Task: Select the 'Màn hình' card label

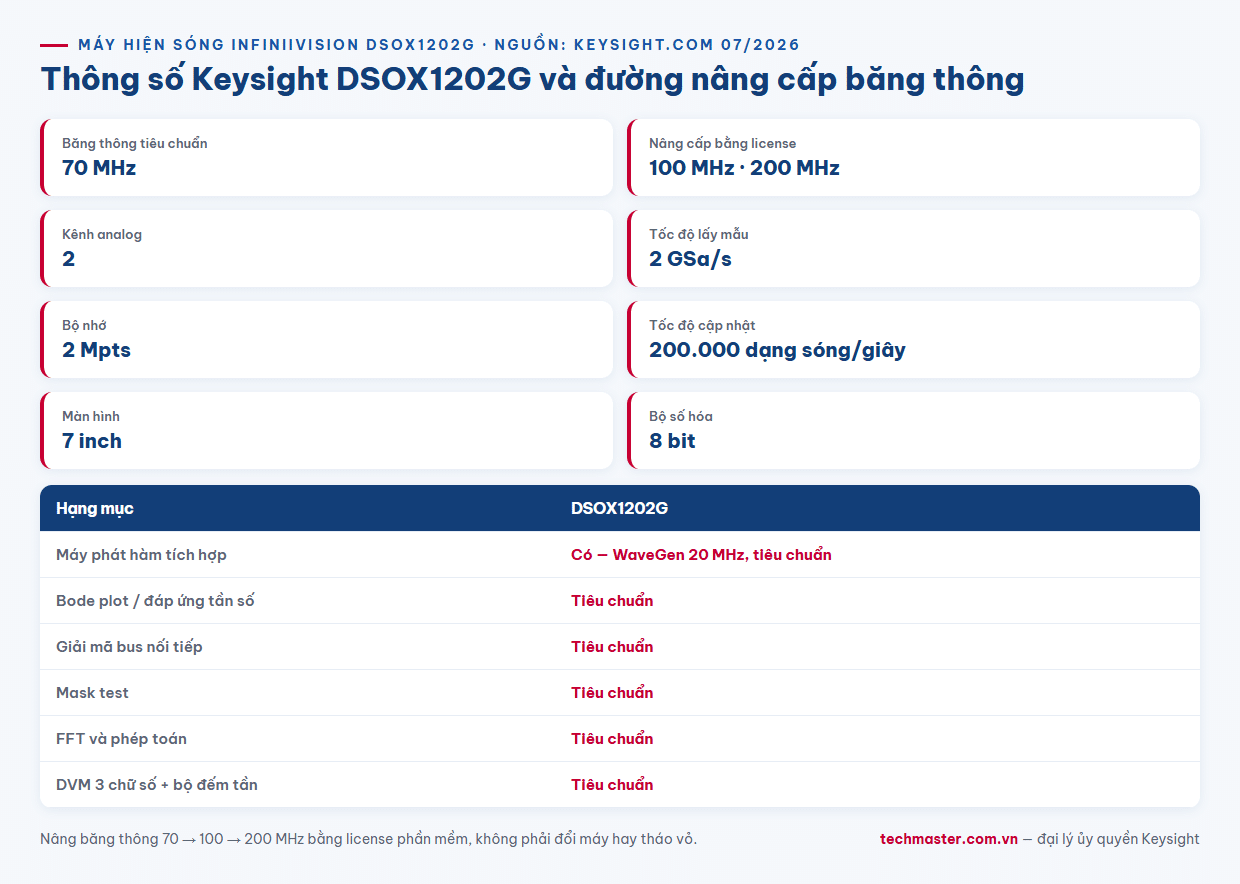Action: click(91, 416)
